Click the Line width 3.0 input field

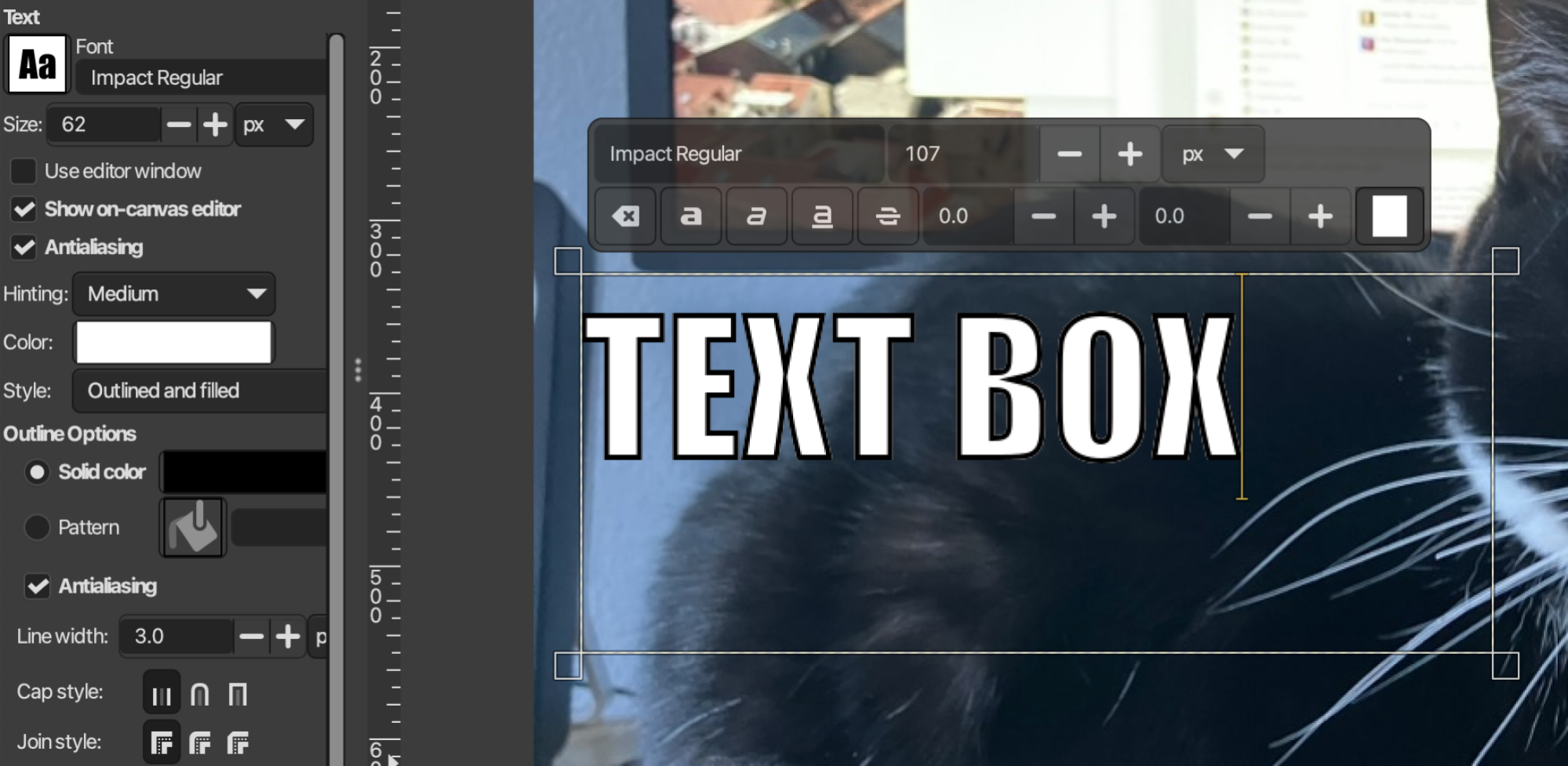[177, 637]
